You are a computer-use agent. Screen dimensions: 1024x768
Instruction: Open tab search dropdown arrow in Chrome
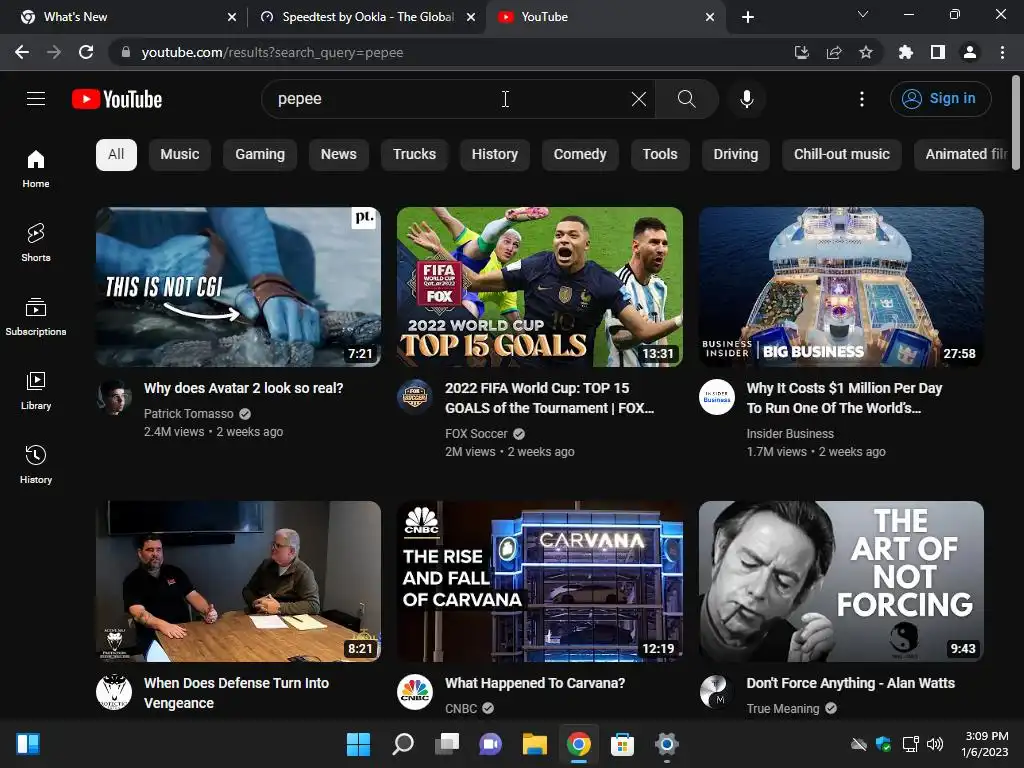point(863,15)
